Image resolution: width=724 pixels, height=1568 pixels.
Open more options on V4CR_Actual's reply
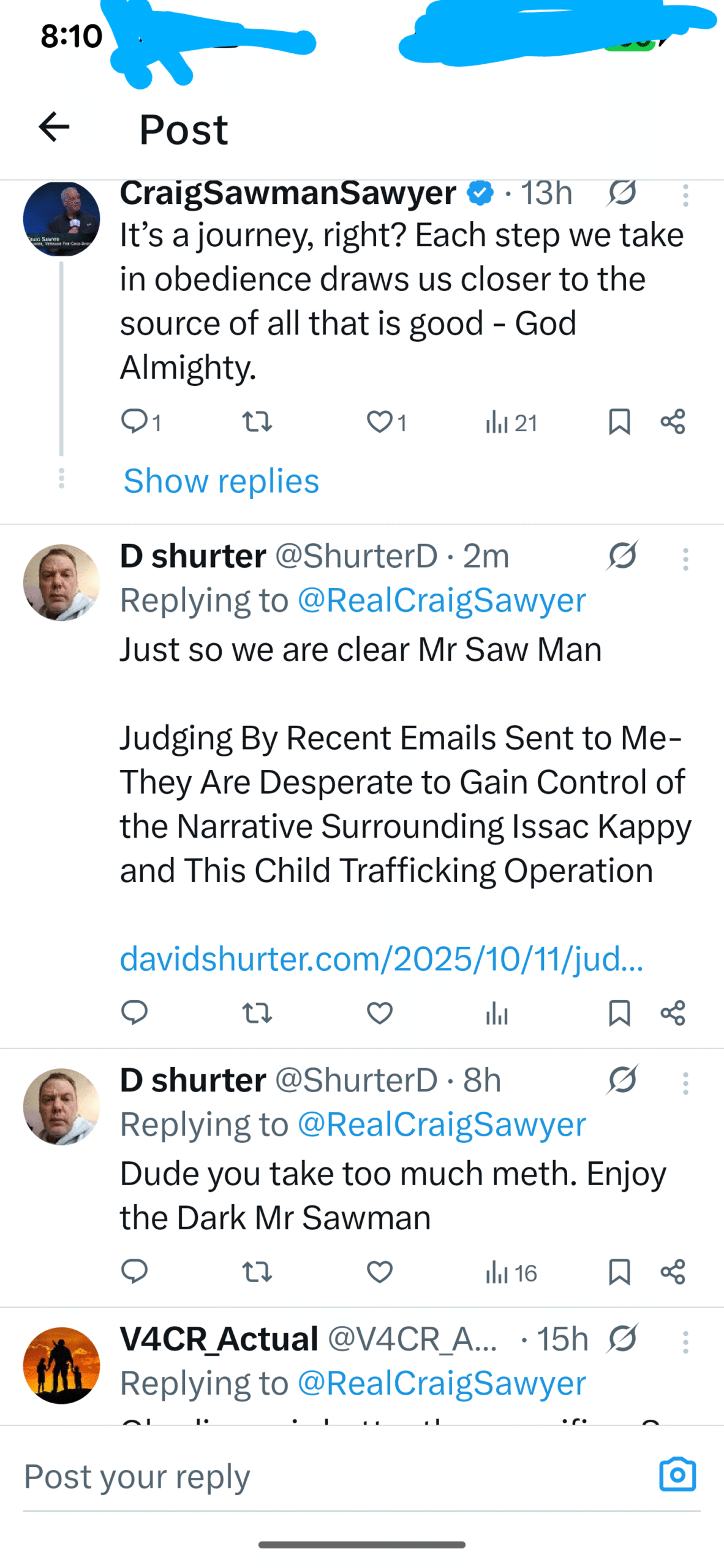pyautogui.click(x=685, y=1342)
